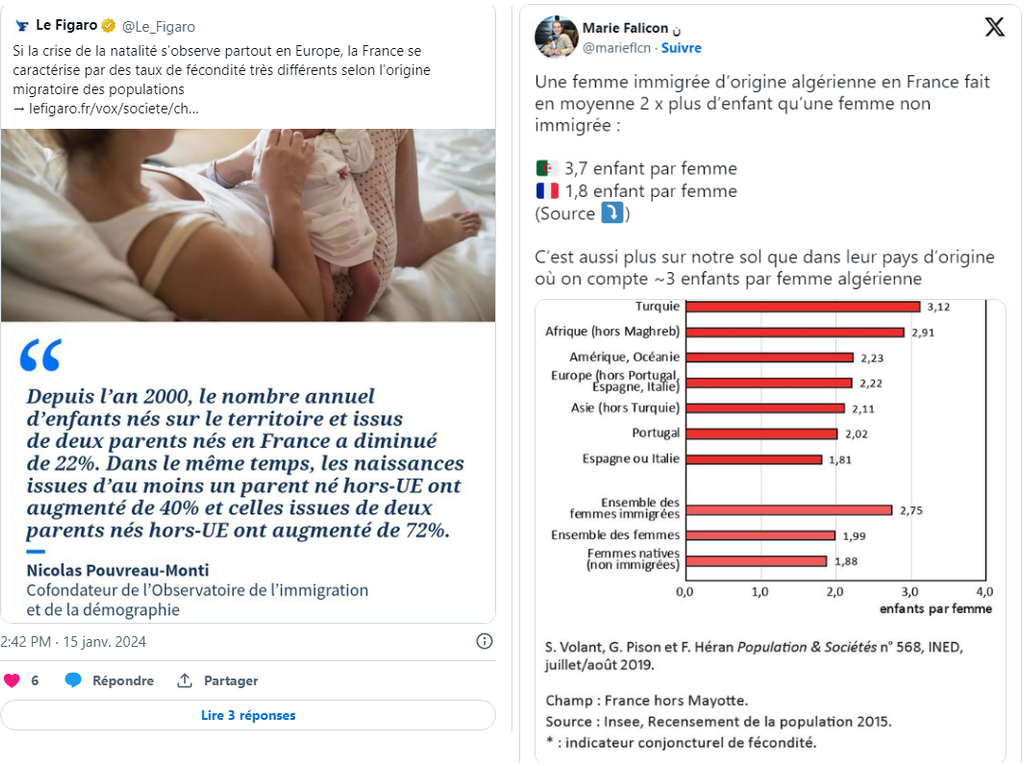The width and height of the screenshot is (1024, 766).
Task: Click the share arrow icon
Action: pyautogui.click(x=184, y=681)
